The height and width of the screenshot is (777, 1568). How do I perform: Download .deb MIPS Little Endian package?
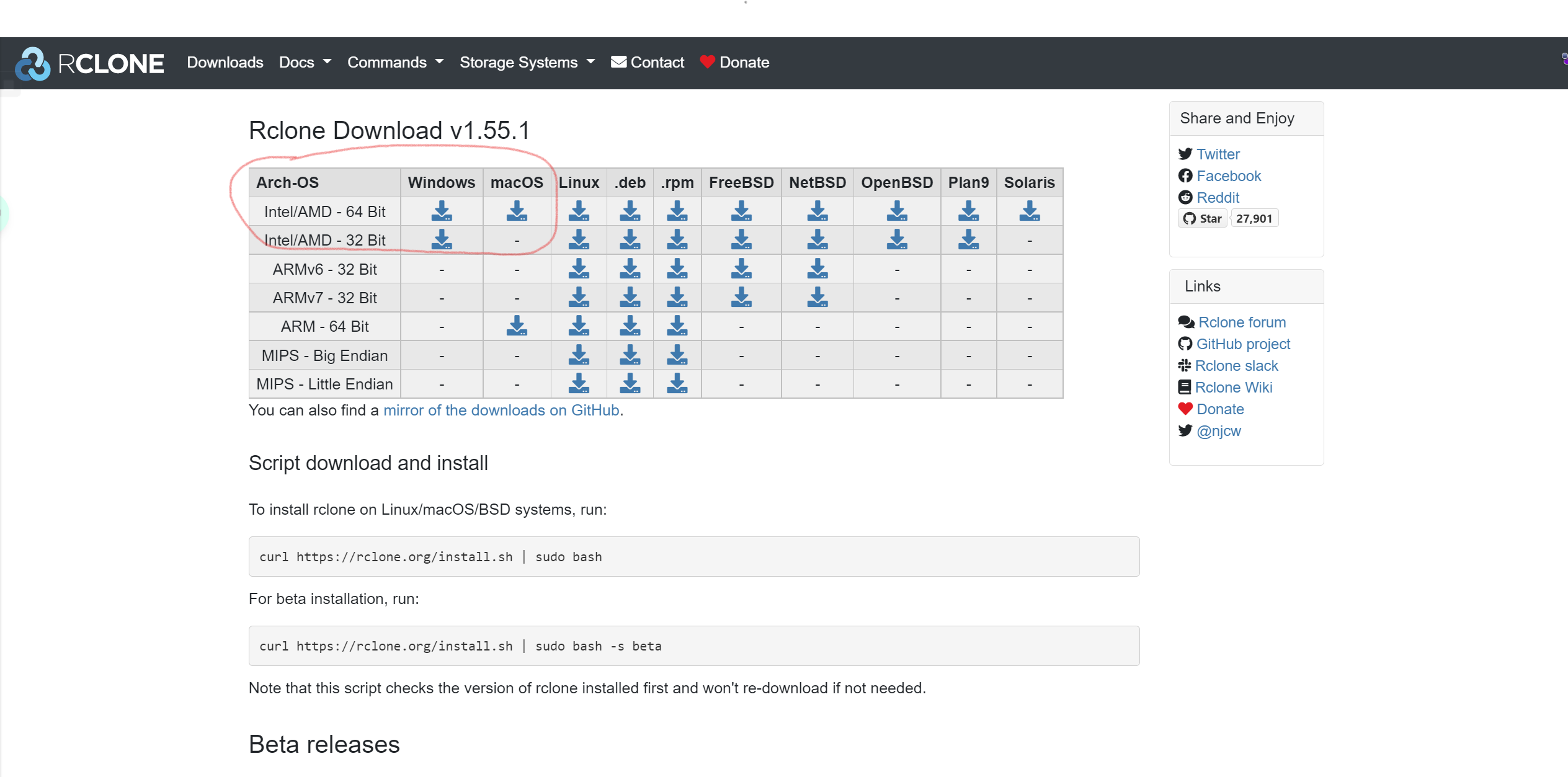(x=630, y=384)
